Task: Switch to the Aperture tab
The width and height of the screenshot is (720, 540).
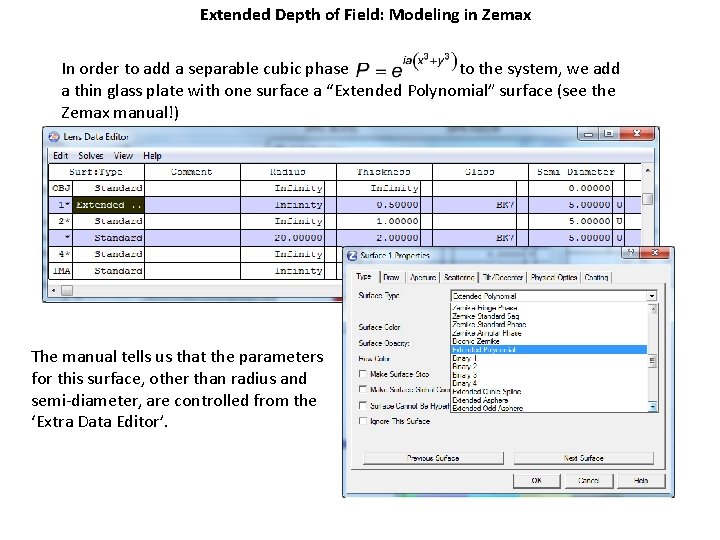Action: (422, 277)
